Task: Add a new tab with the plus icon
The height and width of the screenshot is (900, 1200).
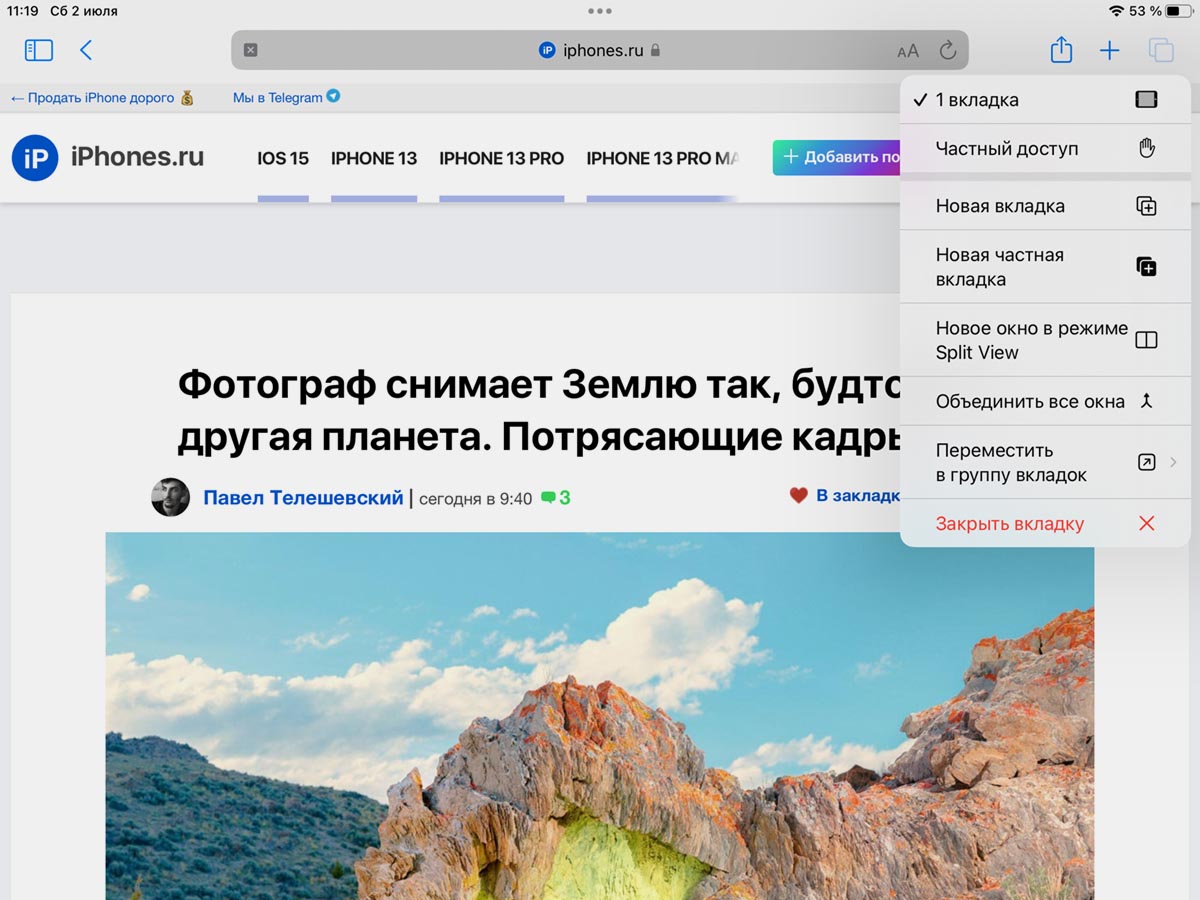Action: [1110, 50]
